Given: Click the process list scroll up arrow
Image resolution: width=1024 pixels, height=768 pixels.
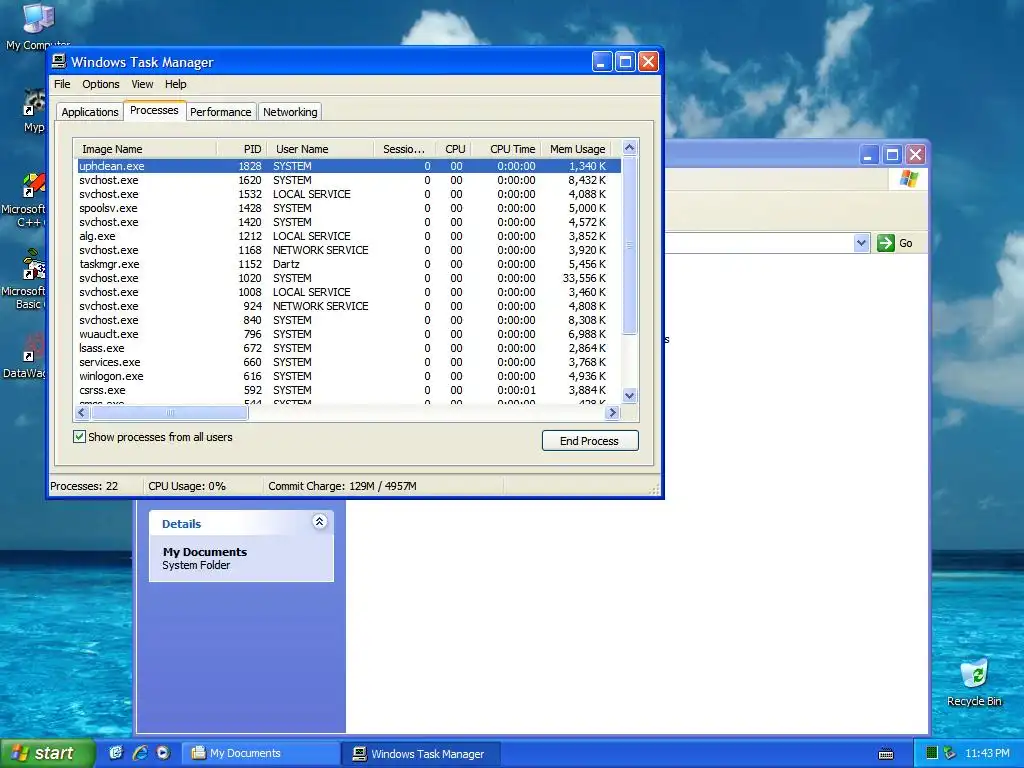Looking at the screenshot, I should tap(629, 148).
